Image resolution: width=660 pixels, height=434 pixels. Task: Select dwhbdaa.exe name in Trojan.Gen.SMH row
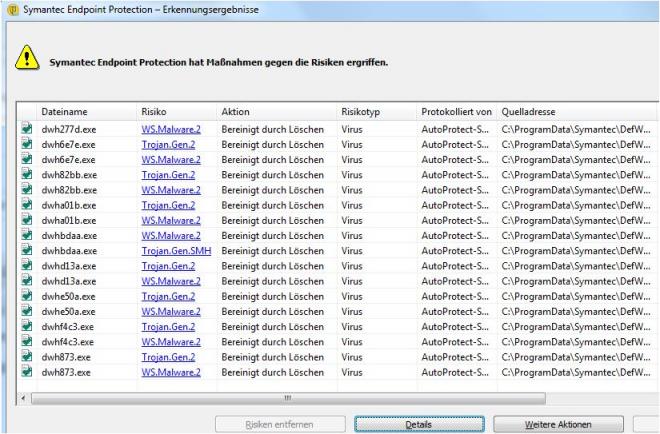pyautogui.click(x=69, y=250)
